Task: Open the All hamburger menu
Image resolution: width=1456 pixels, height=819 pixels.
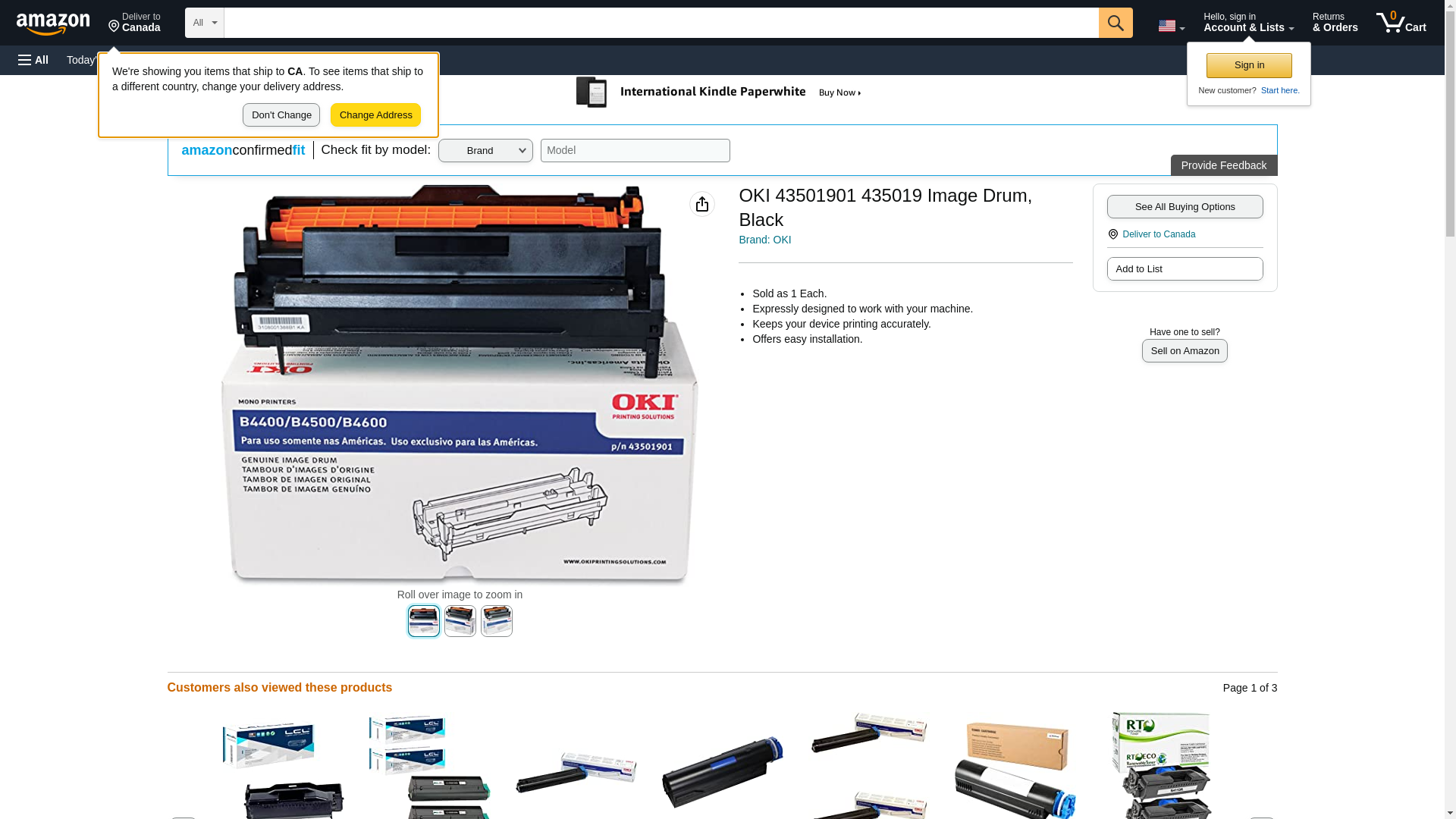Action: coord(33,60)
